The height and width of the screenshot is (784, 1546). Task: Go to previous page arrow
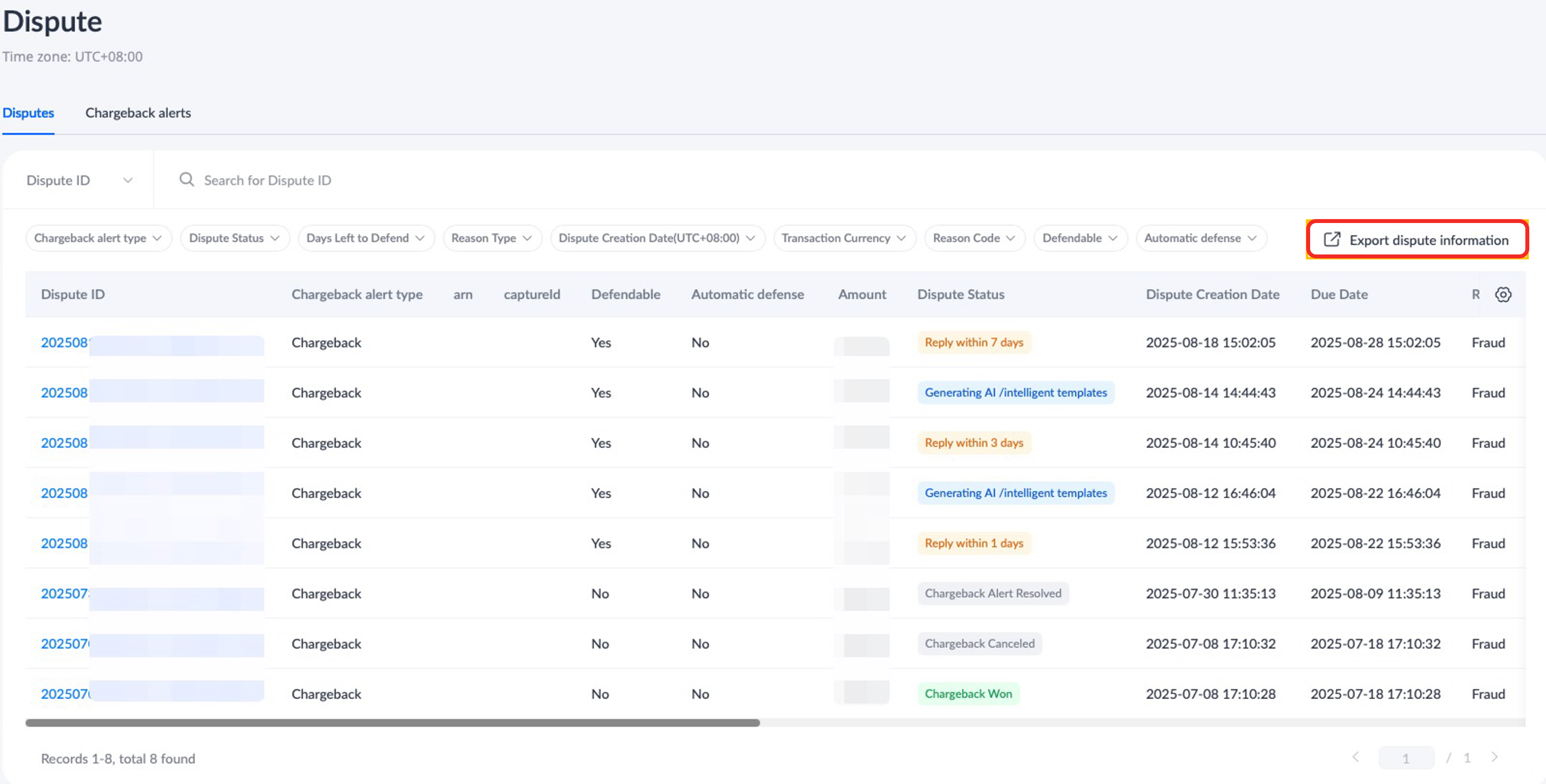(x=1356, y=757)
